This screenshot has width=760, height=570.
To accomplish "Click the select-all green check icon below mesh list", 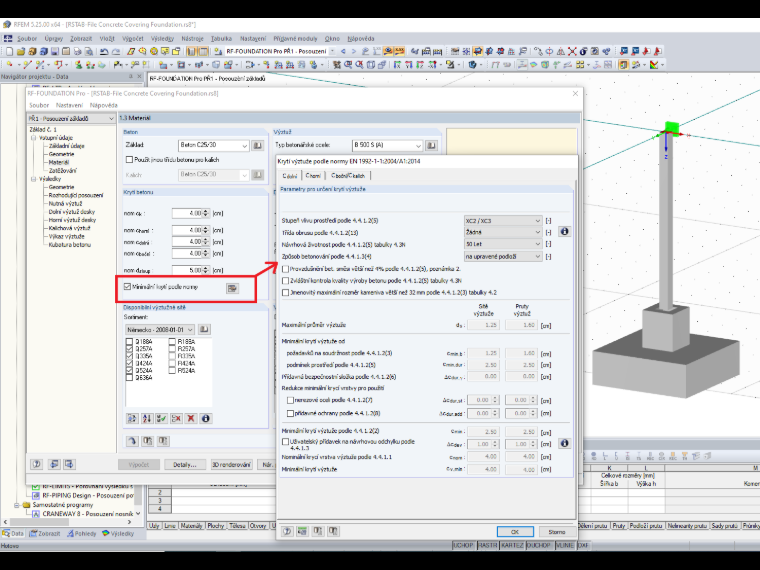I will [161, 418].
